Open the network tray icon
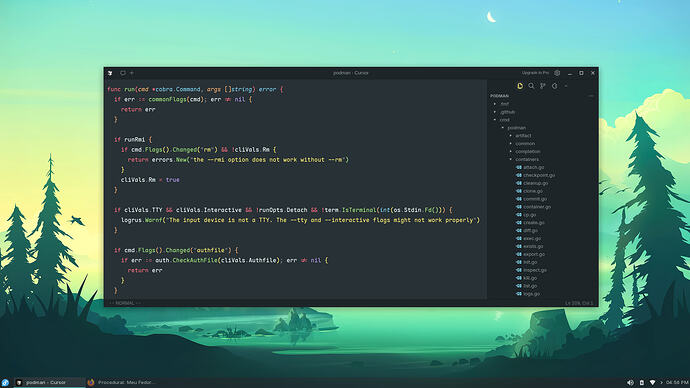 [x=653, y=383]
